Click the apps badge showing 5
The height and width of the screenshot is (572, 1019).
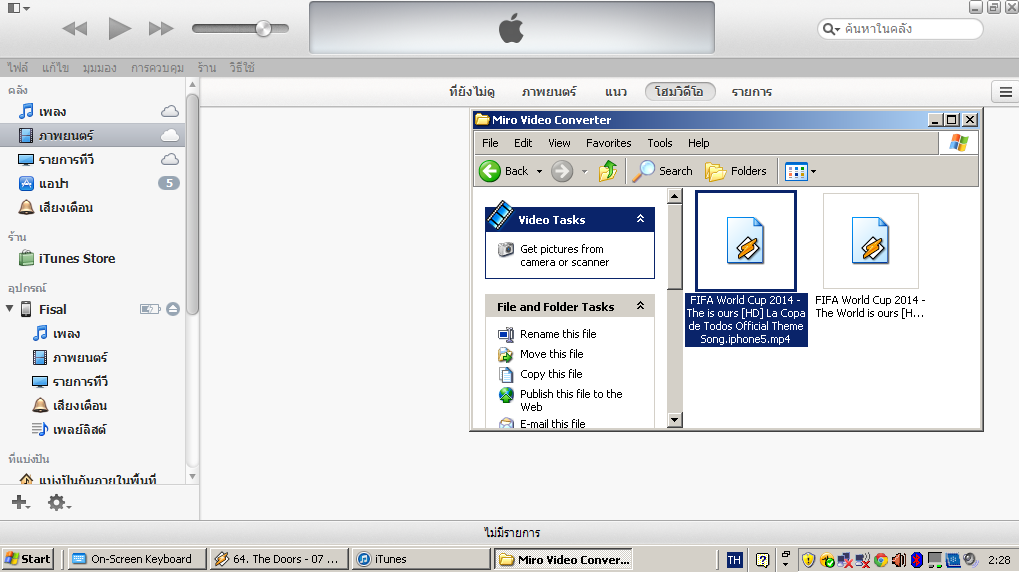(169, 183)
